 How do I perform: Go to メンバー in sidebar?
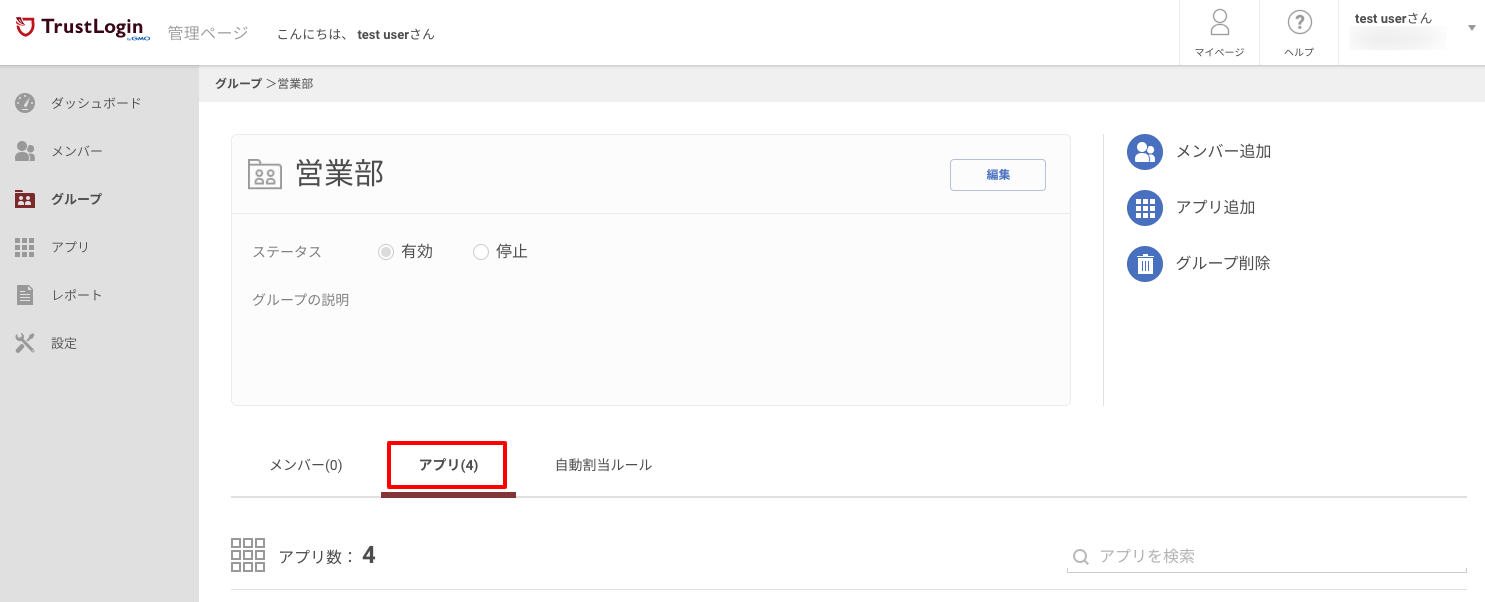[x=77, y=151]
